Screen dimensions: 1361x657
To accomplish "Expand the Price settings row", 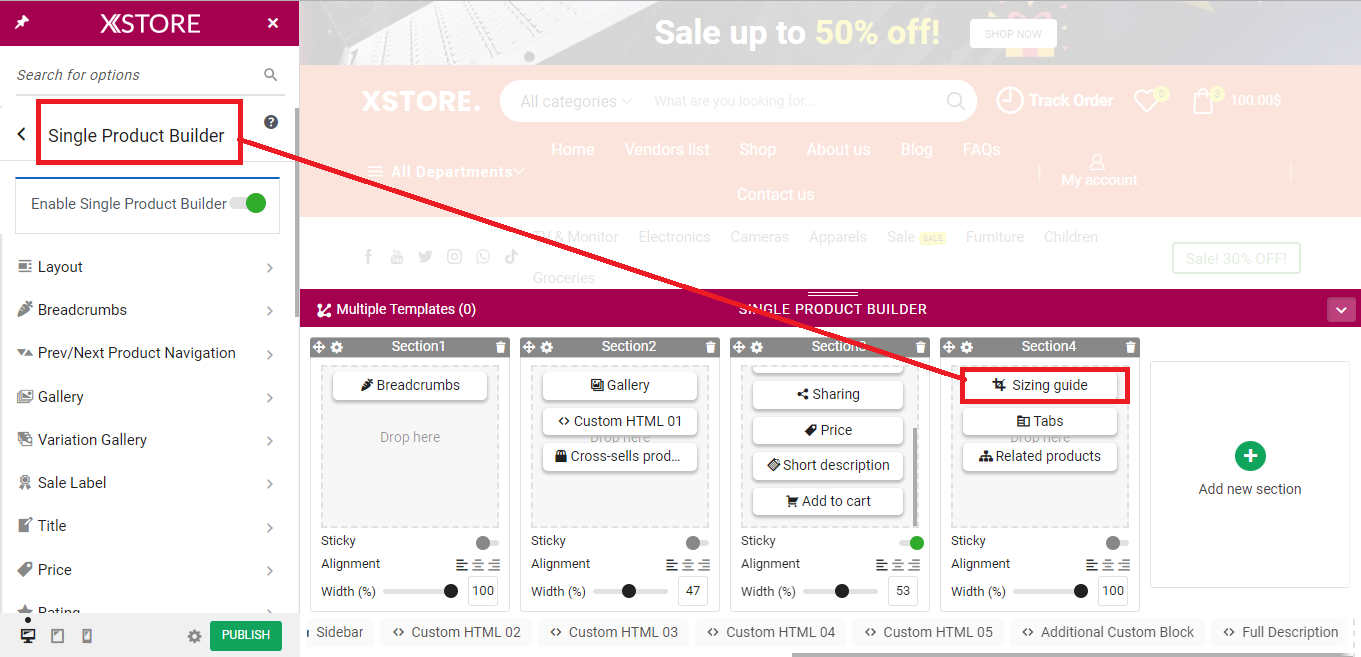I will (x=147, y=570).
